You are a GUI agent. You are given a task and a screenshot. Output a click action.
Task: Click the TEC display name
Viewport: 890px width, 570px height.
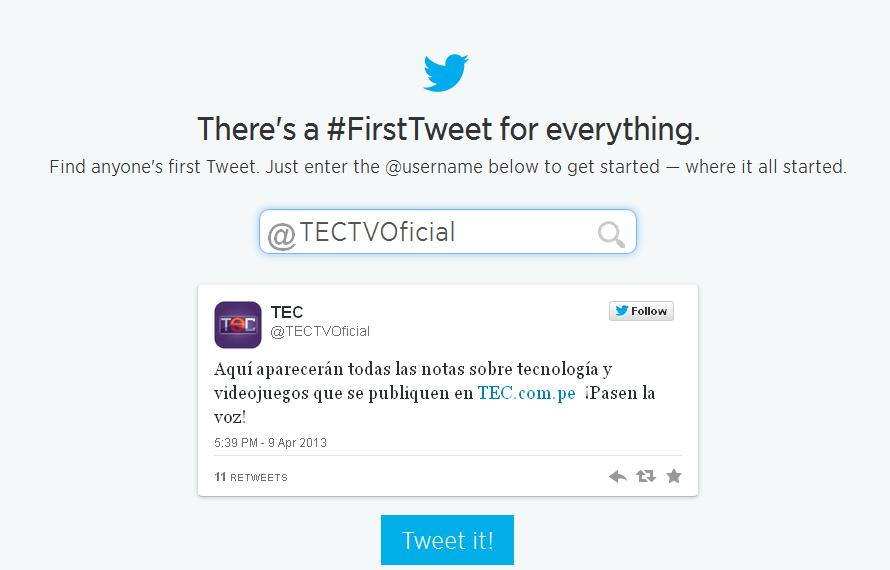click(287, 314)
